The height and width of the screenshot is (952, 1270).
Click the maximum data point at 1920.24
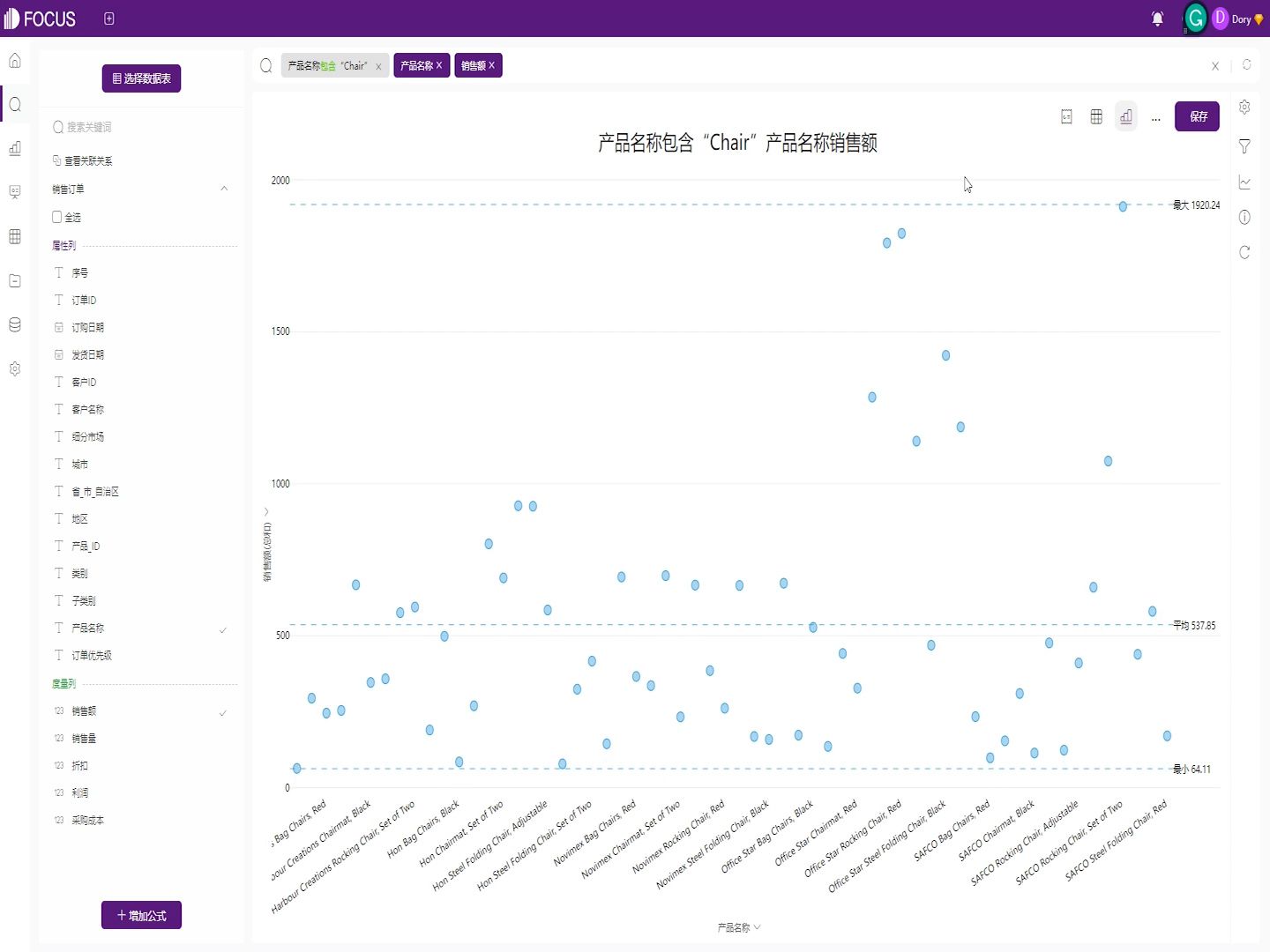(x=1123, y=206)
